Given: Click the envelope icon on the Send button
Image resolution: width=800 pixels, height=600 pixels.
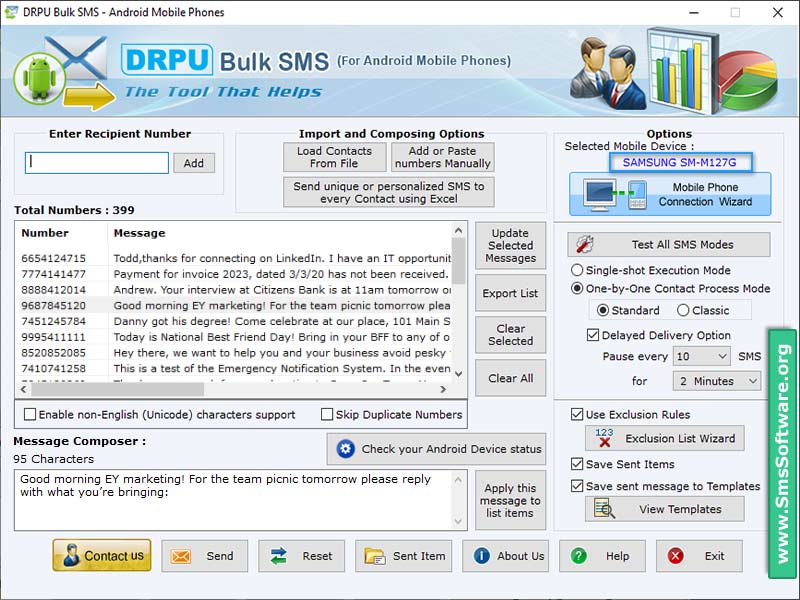Looking at the screenshot, I should point(183,557).
